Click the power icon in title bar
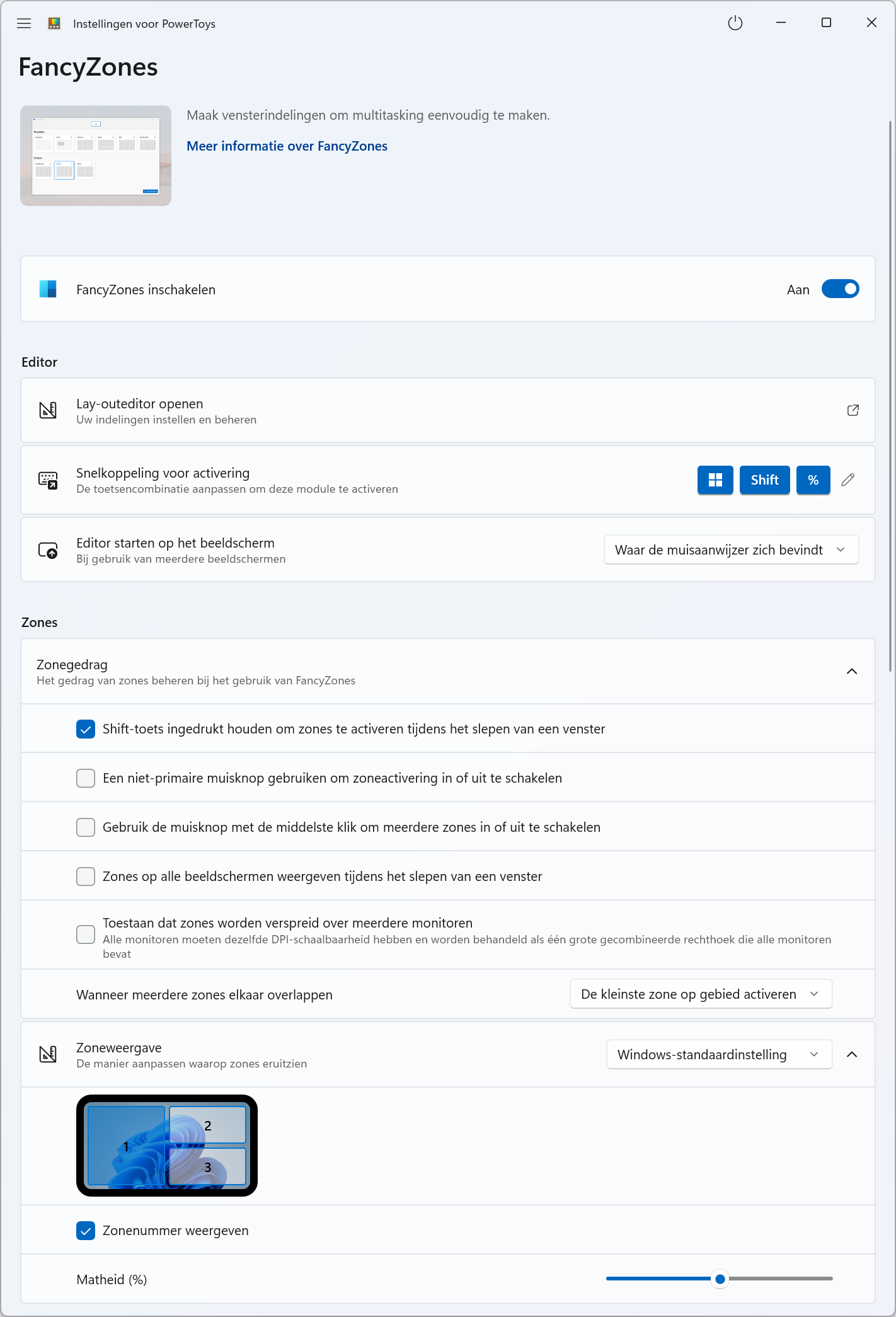This screenshot has height=1317, width=896. (x=735, y=23)
